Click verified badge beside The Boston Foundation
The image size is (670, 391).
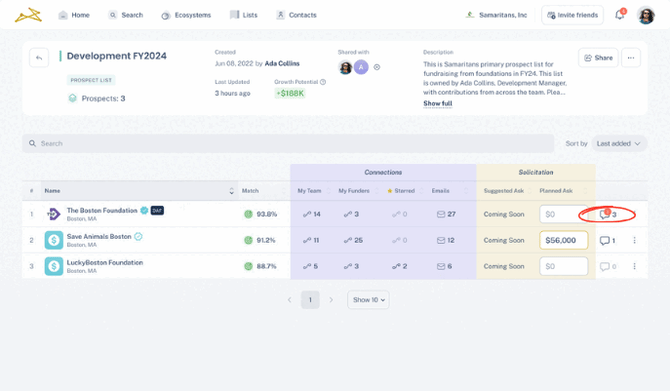(x=144, y=210)
